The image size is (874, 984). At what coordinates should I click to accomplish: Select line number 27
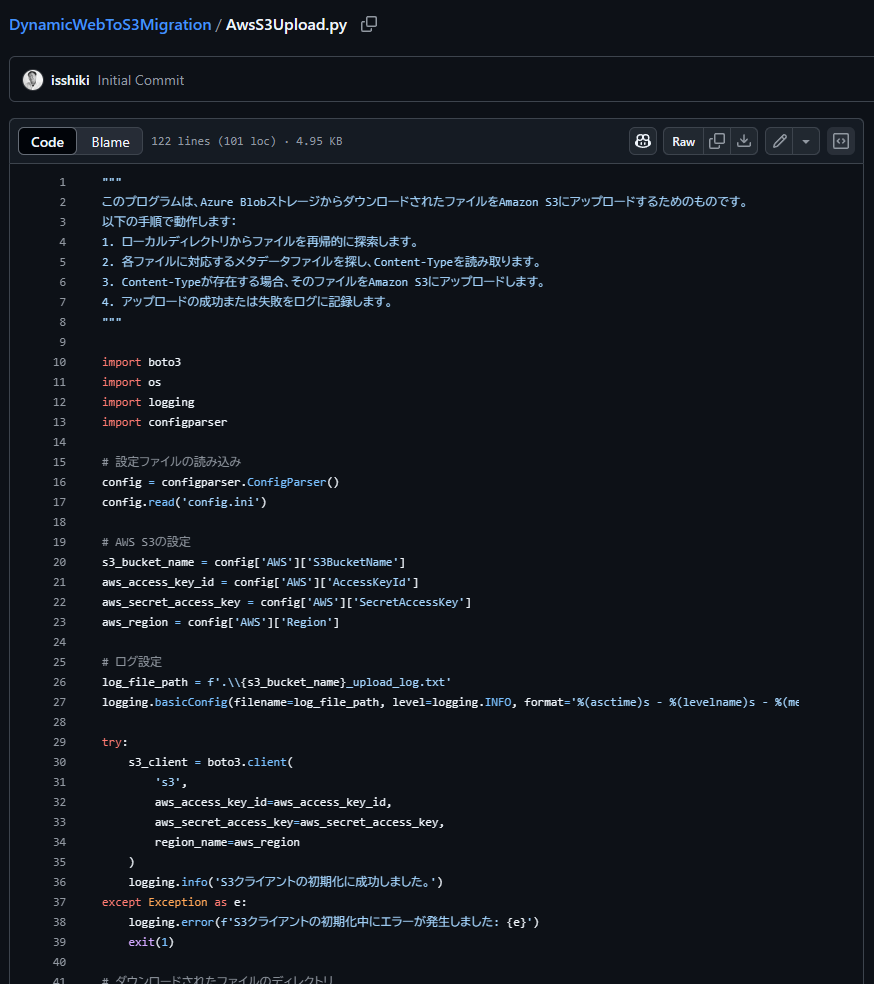[x=57, y=701]
